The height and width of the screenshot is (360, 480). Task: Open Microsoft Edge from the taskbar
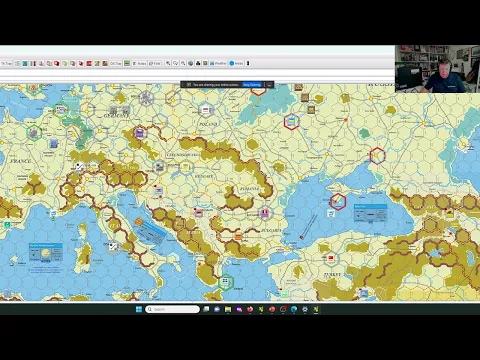(x=294, y=309)
